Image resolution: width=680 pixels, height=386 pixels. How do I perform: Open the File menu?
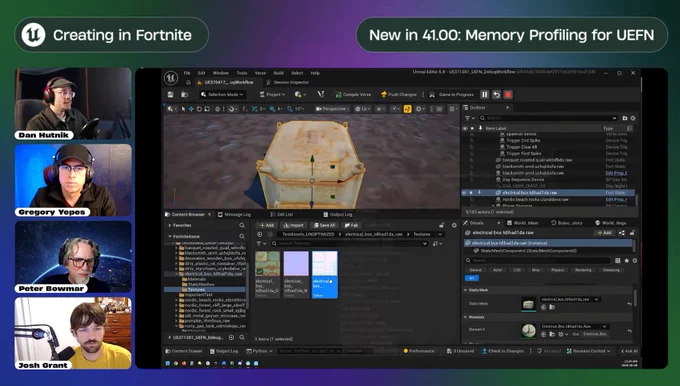pos(187,73)
